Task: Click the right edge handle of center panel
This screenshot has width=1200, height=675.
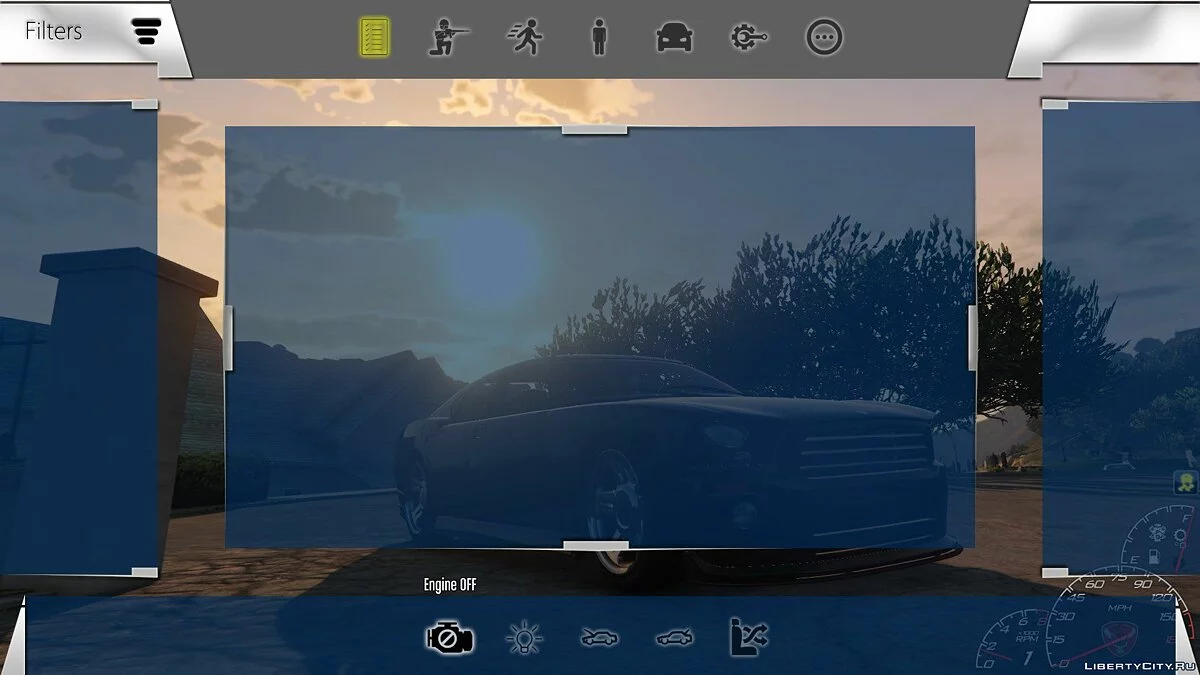Action: (972, 338)
